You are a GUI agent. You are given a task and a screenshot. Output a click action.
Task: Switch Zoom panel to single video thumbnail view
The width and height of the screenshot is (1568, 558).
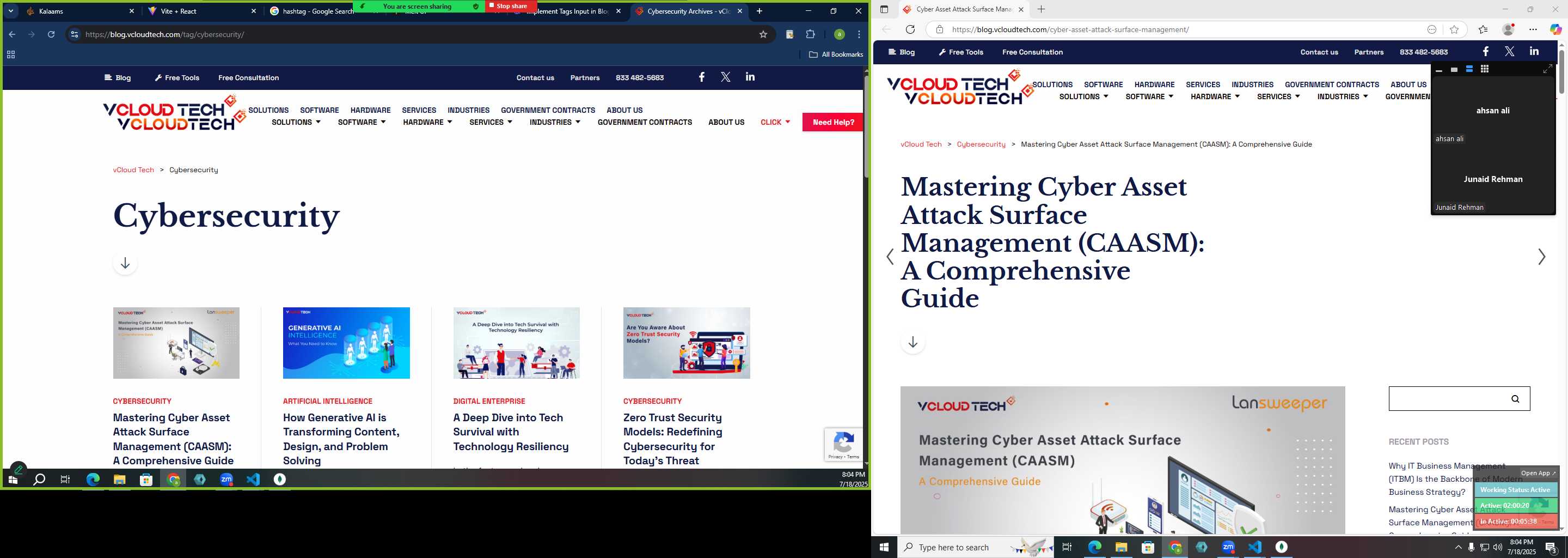(1454, 69)
